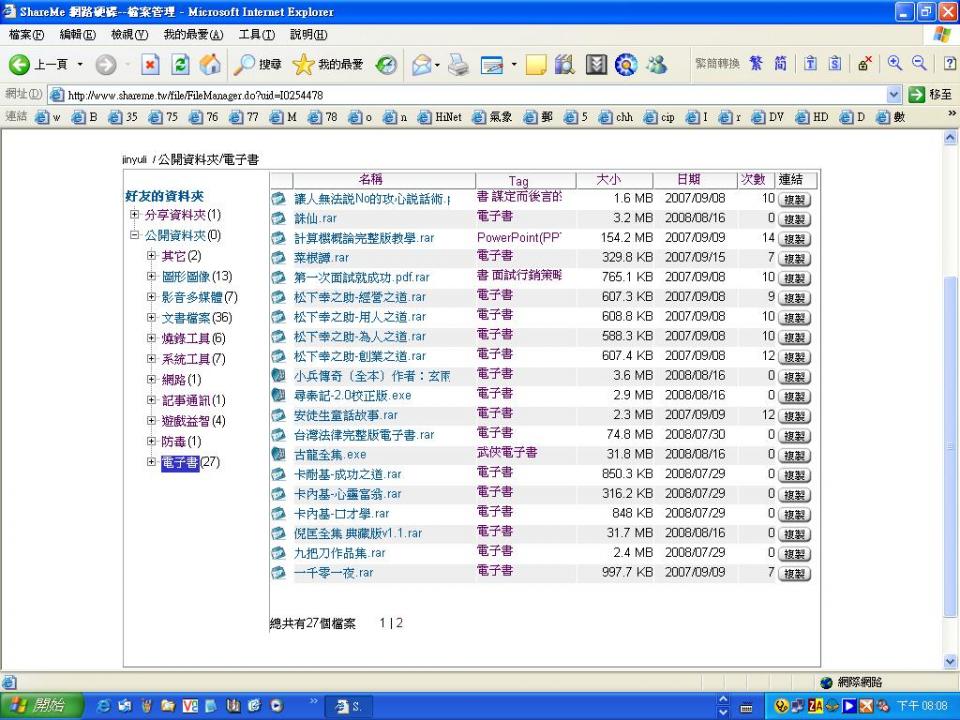Click the system tray clock 下午 08:08
The image size is (960, 720).
point(922,706)
